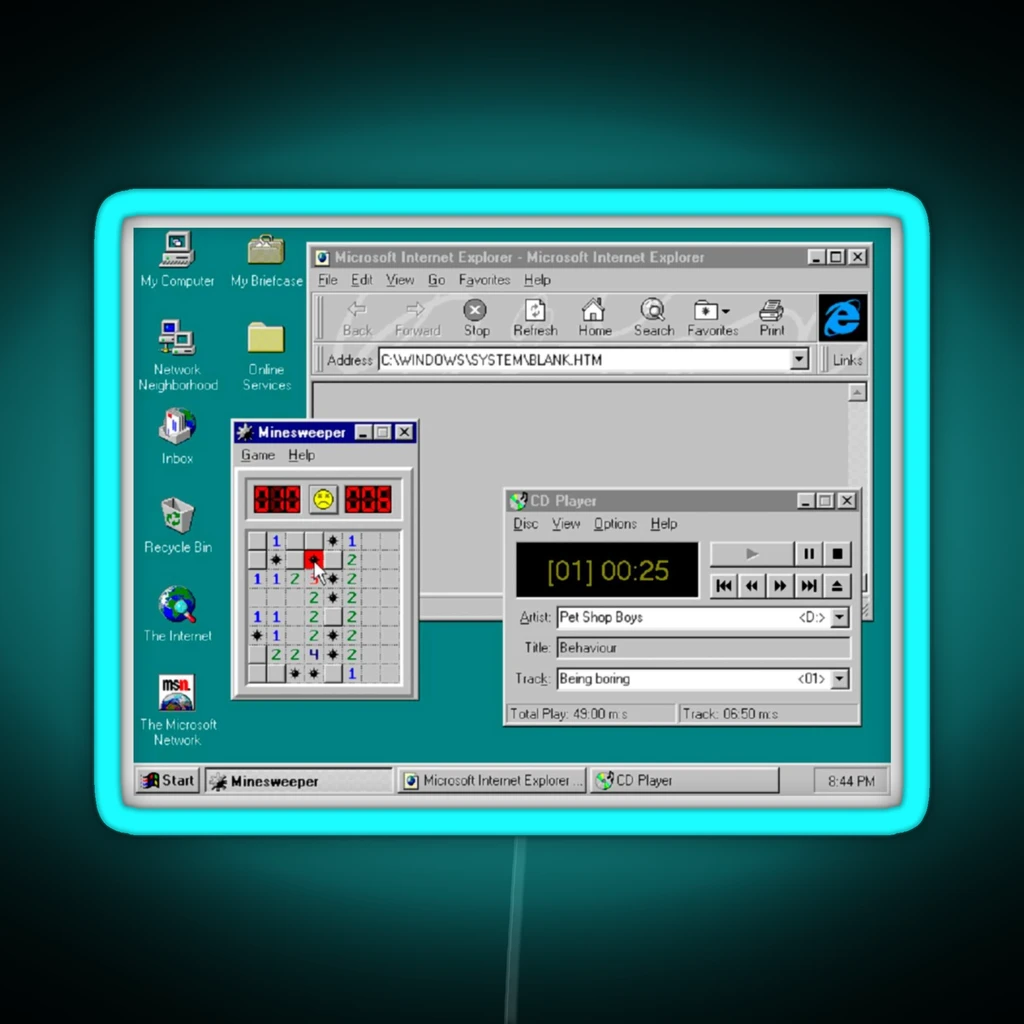
Task: Expand the Address bar dropdown arrow
Action: [799, 359]
